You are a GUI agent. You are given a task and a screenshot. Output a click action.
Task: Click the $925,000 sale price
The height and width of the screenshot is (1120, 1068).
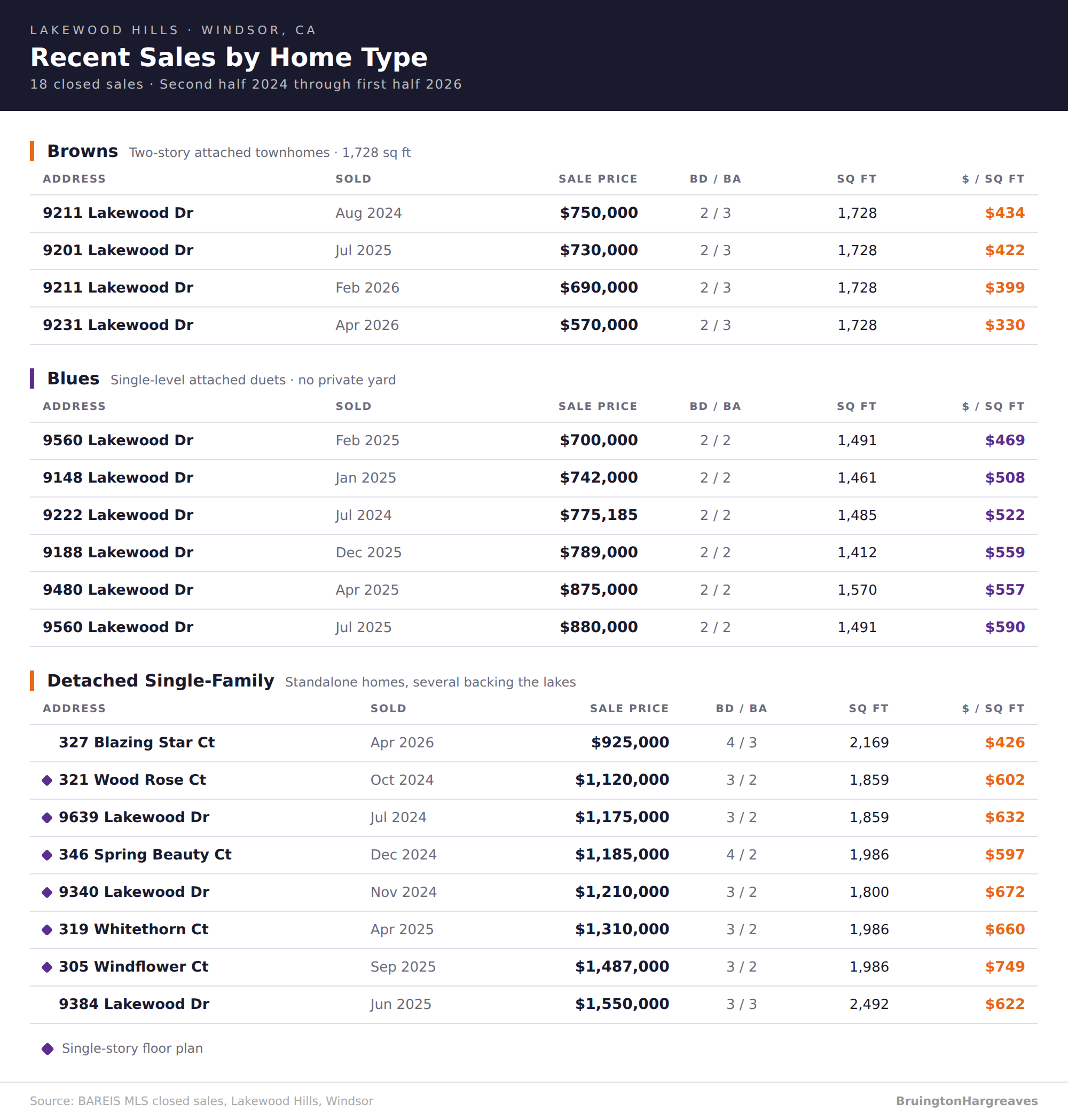point(630,743)
